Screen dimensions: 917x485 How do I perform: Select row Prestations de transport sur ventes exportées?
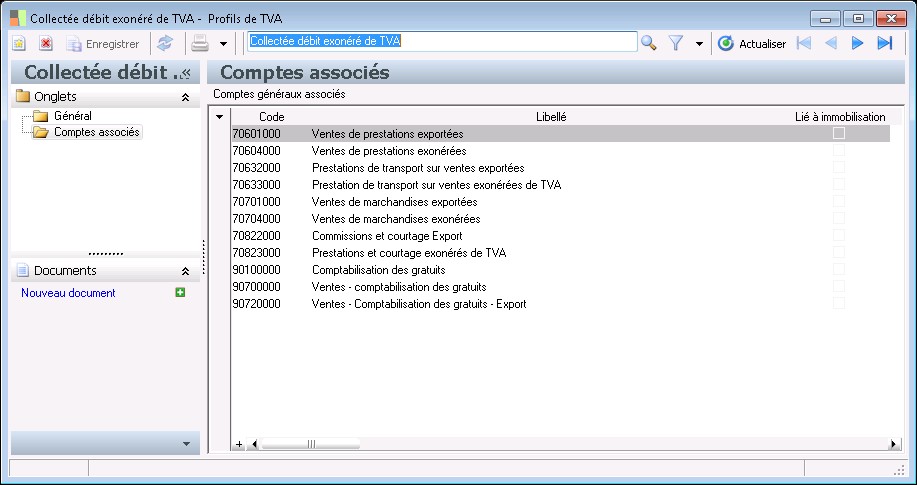point(561,168)
